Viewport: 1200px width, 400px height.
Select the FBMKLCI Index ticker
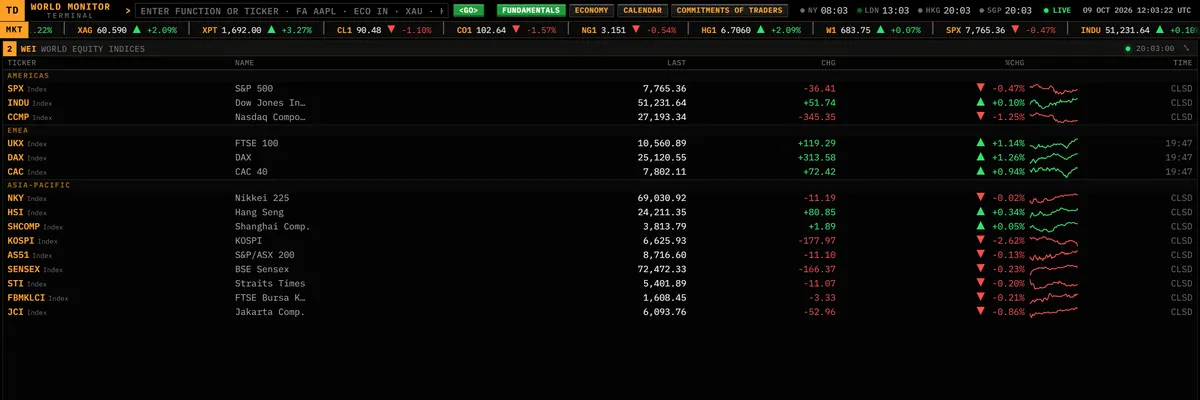click(x=38, y=298)
